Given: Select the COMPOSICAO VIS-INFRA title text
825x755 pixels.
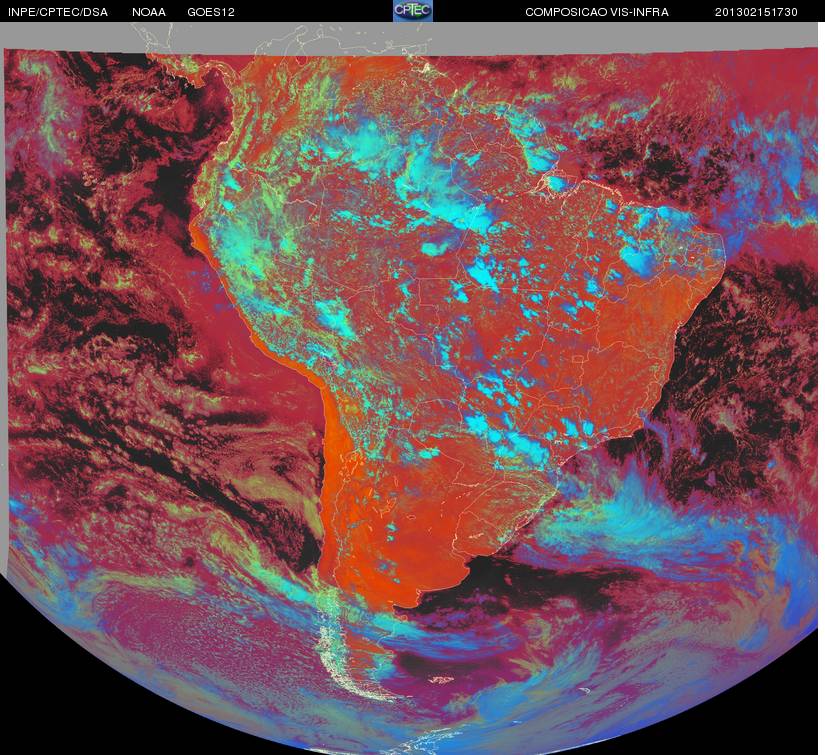Looking at the screenshot, I should pos(597,12).
